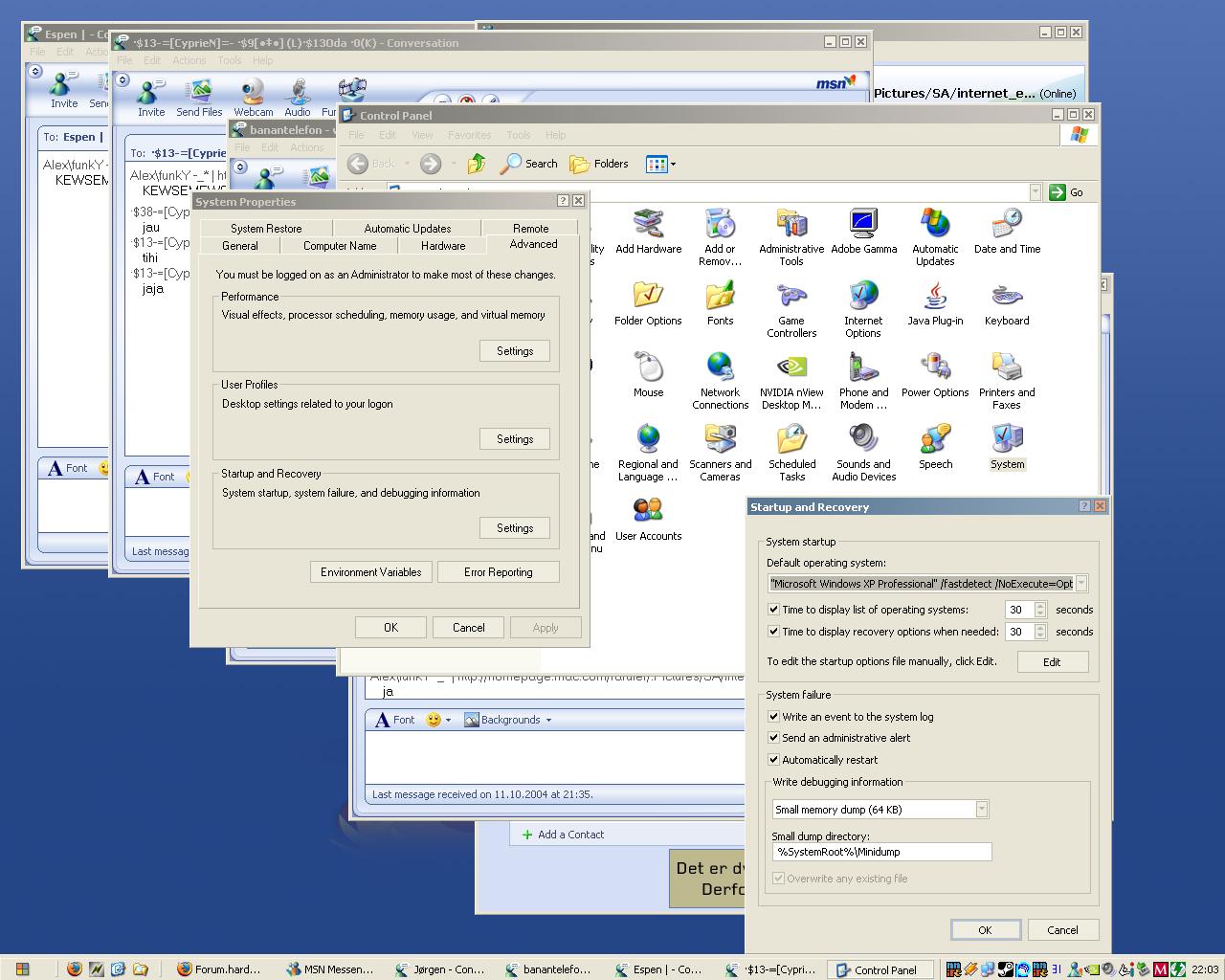The height and width of the screenshot is (980, 1225).
Task: Expand the Views dropdown in Control Panel toolbar
Action: pyautogui.click(x=673, y=165)
